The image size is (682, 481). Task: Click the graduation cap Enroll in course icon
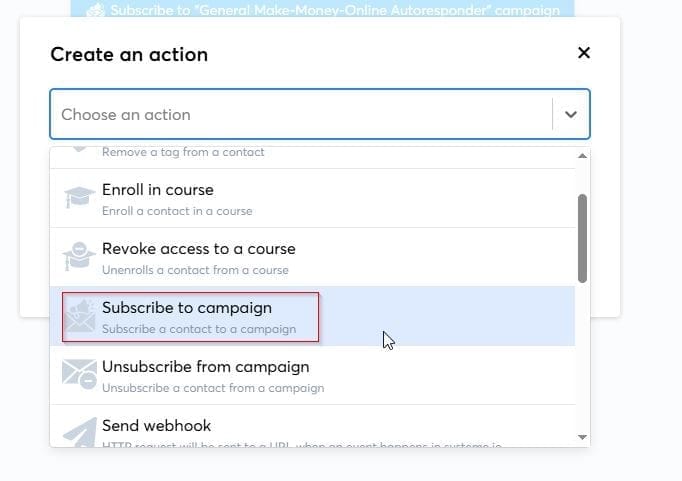click(x=79, y=198)
